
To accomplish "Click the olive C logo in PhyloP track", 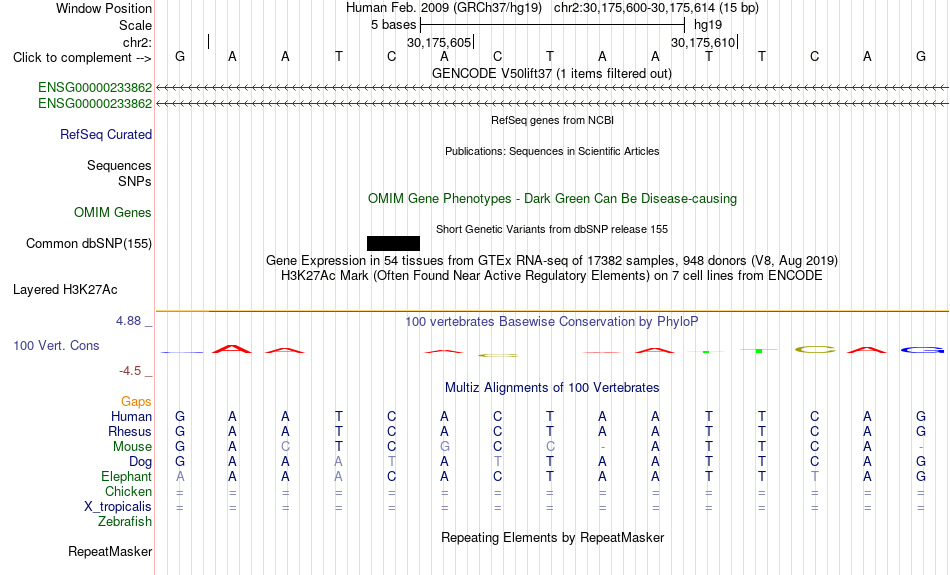I will point(815,350).
